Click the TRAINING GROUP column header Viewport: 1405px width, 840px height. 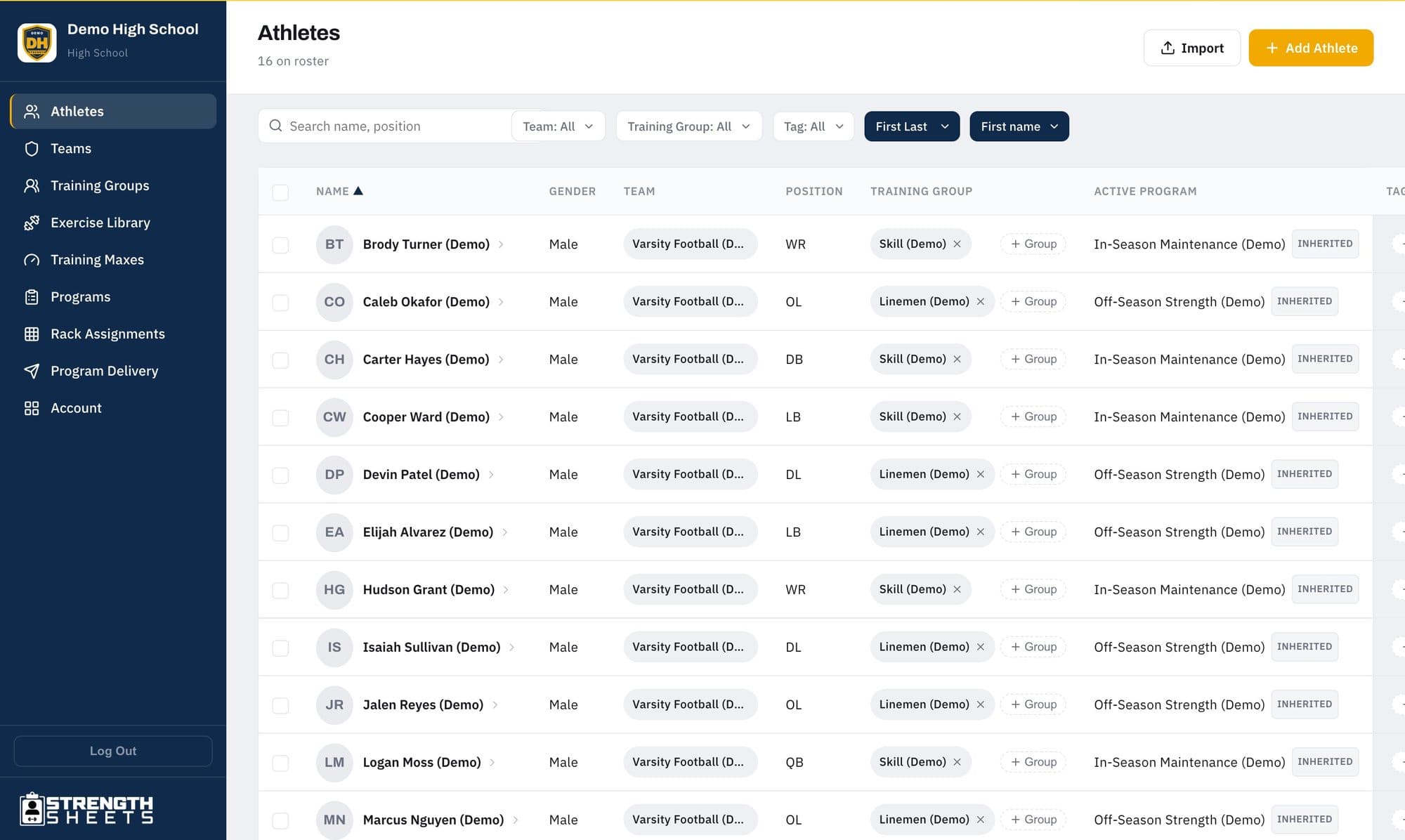click(x=921, y=191)
